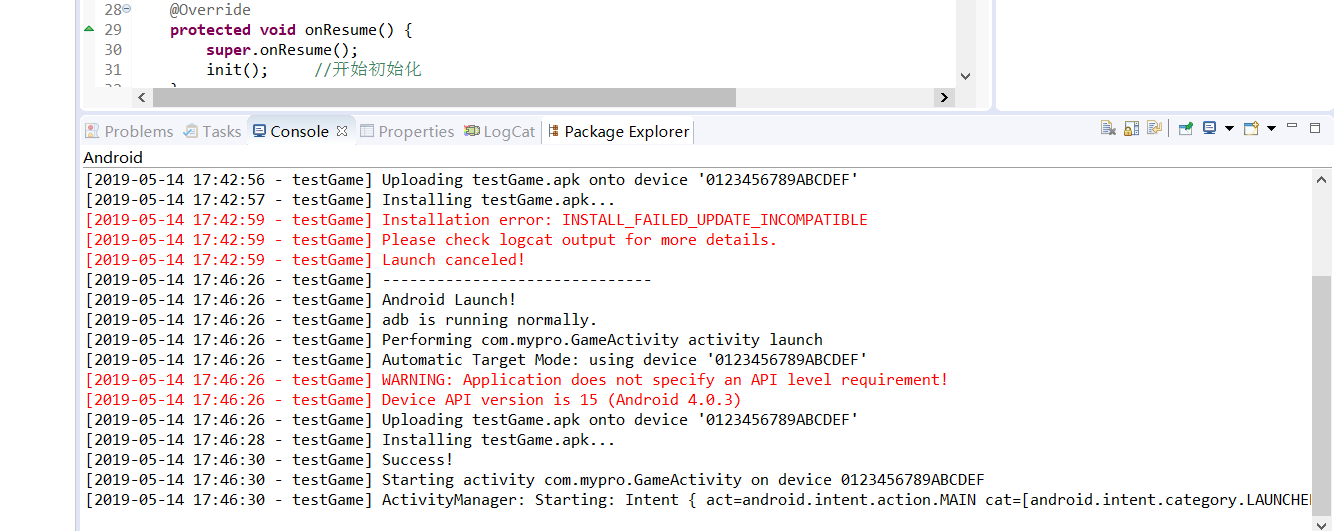The width and height of the screenshot is (1334, 531).
Task: Click the 'adb is running normally.' line
Action: pyautogui.click(x=341, y=320)
